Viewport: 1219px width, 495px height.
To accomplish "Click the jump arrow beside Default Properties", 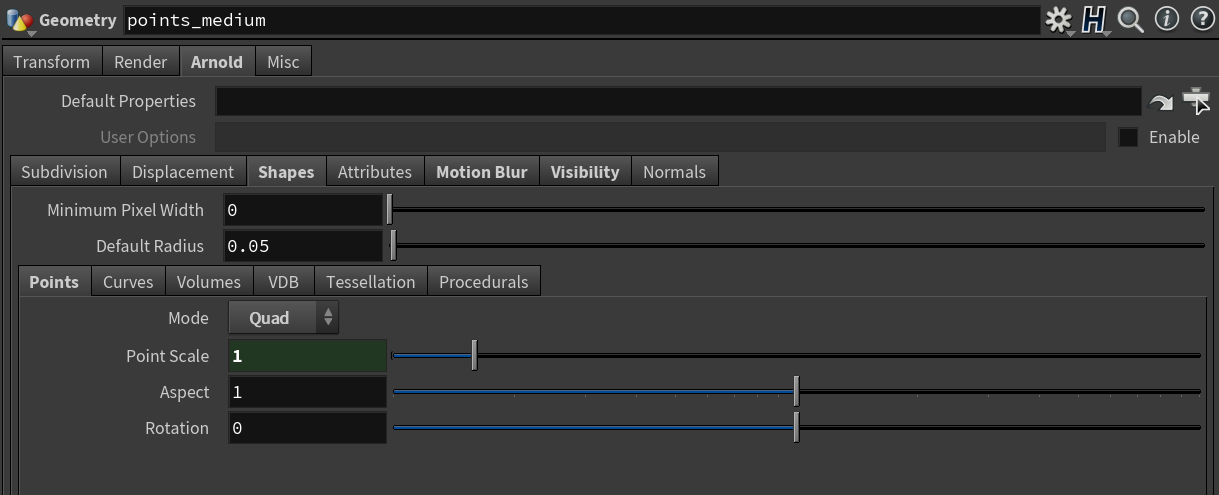I will [1161, 102].
